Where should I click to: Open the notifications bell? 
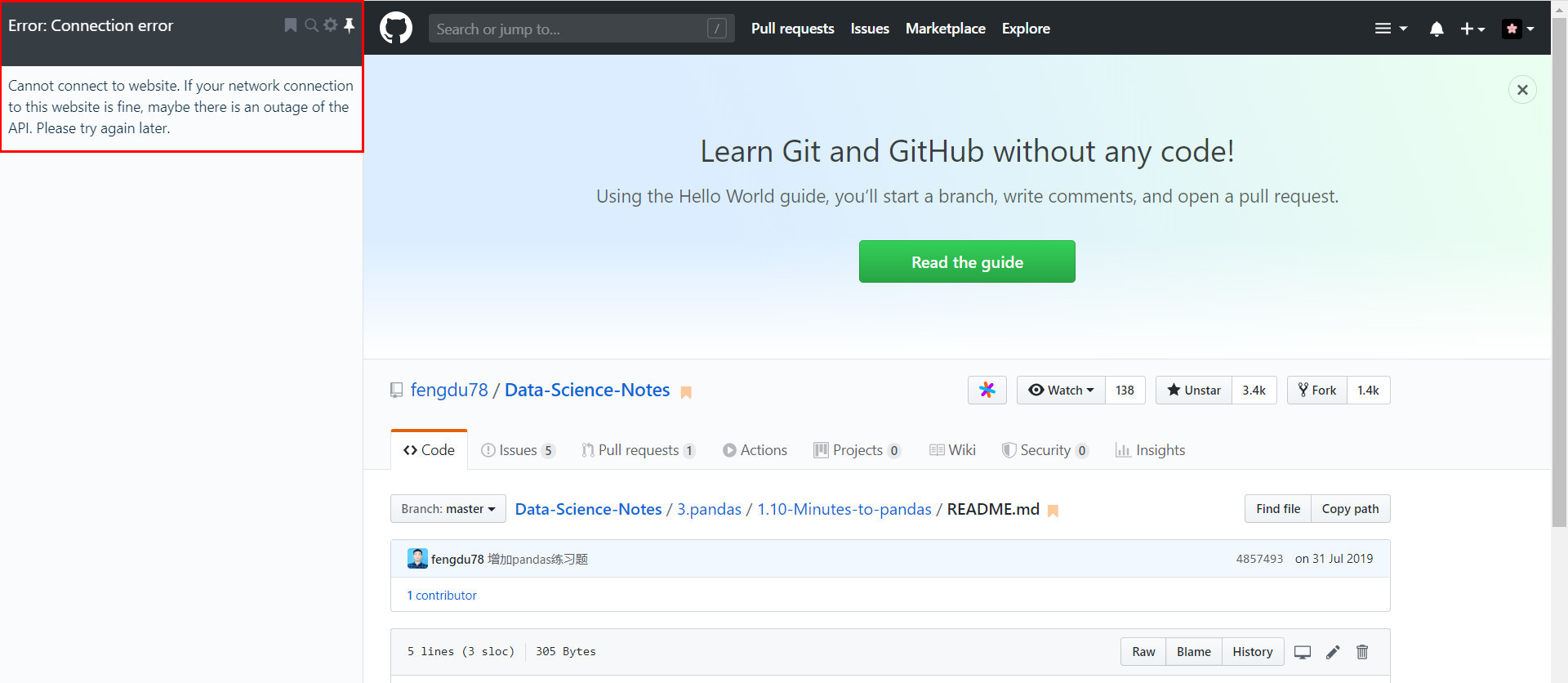[x=1437, y=29]
